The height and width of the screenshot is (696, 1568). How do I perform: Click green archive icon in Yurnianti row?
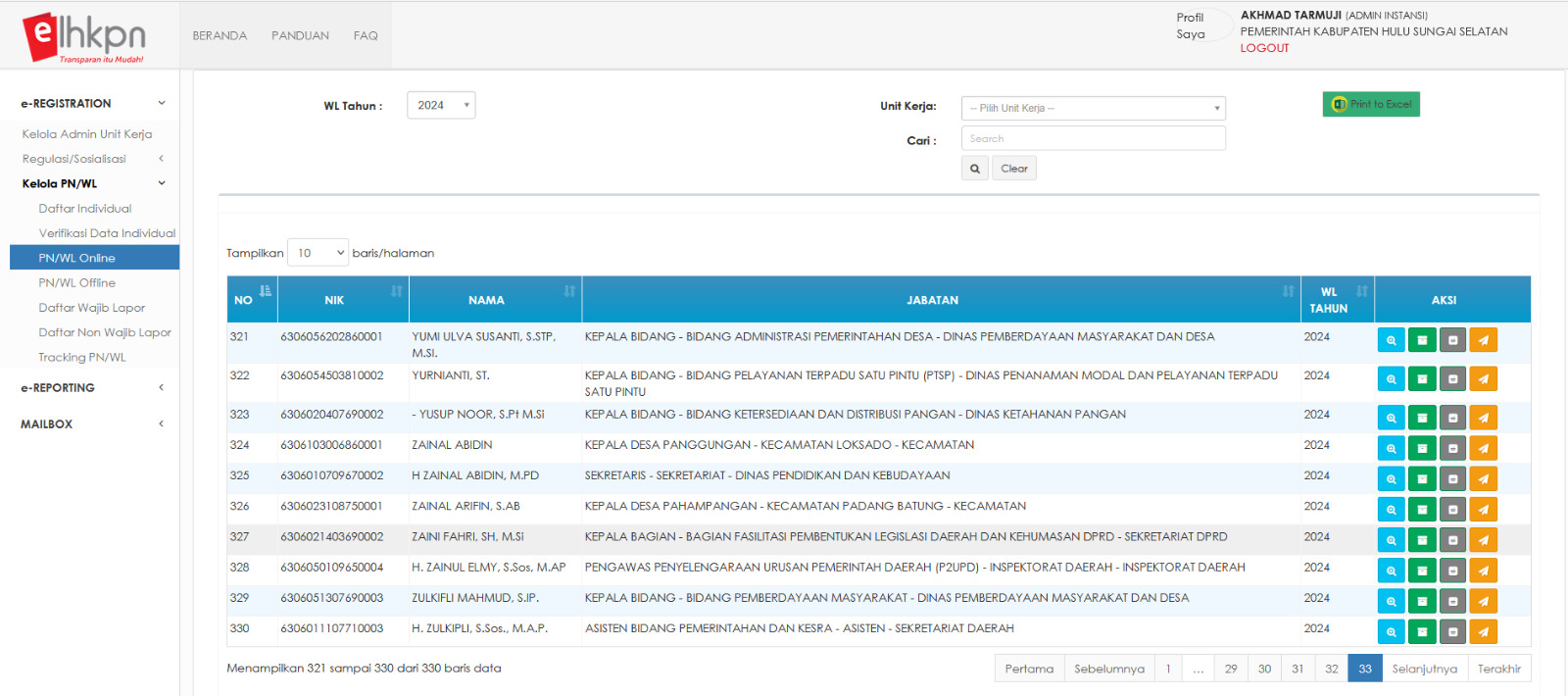[x=1421, y=379]
